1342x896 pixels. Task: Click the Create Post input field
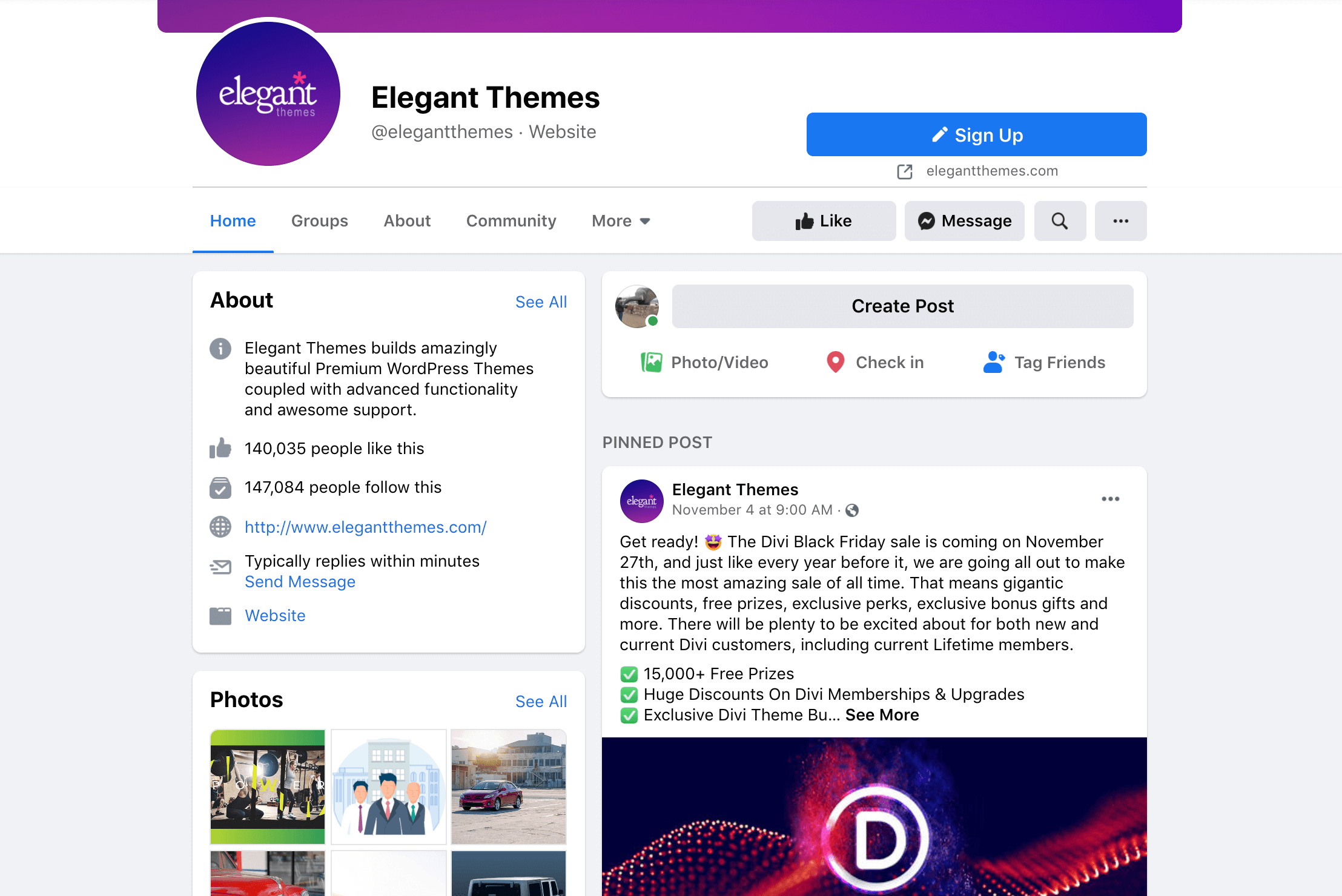902,306
